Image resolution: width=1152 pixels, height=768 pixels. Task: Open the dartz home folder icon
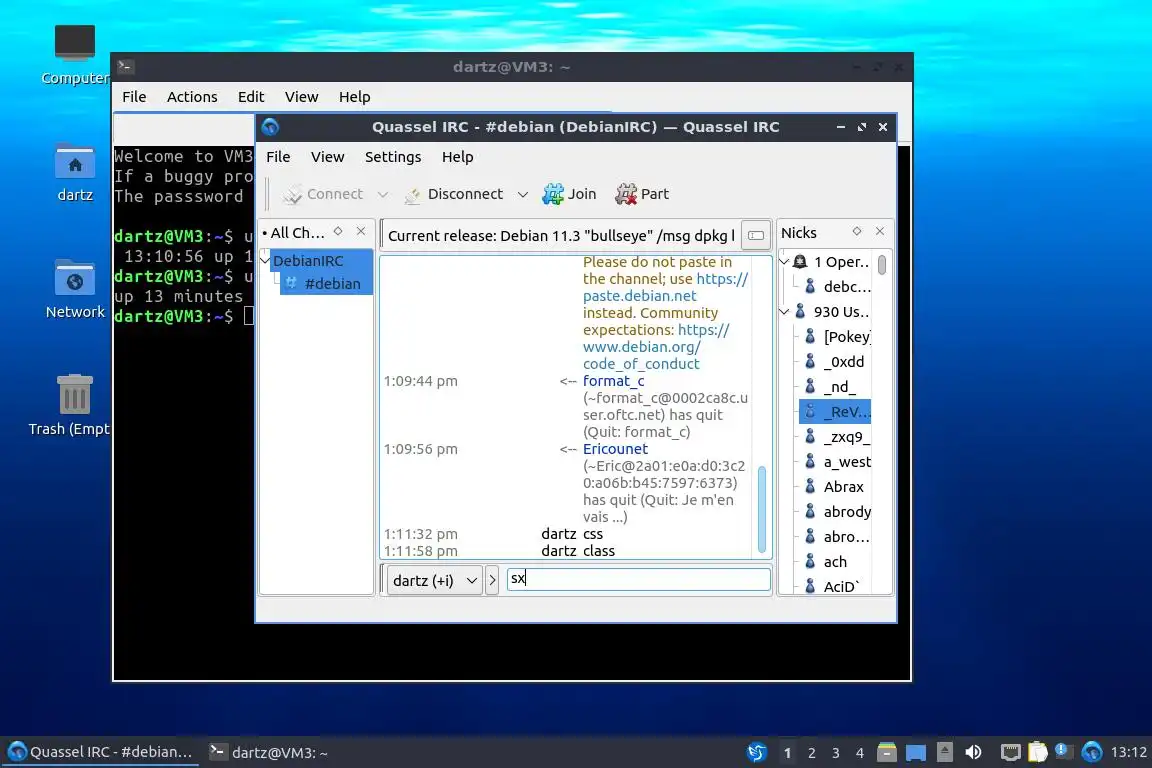pos(75,173)
